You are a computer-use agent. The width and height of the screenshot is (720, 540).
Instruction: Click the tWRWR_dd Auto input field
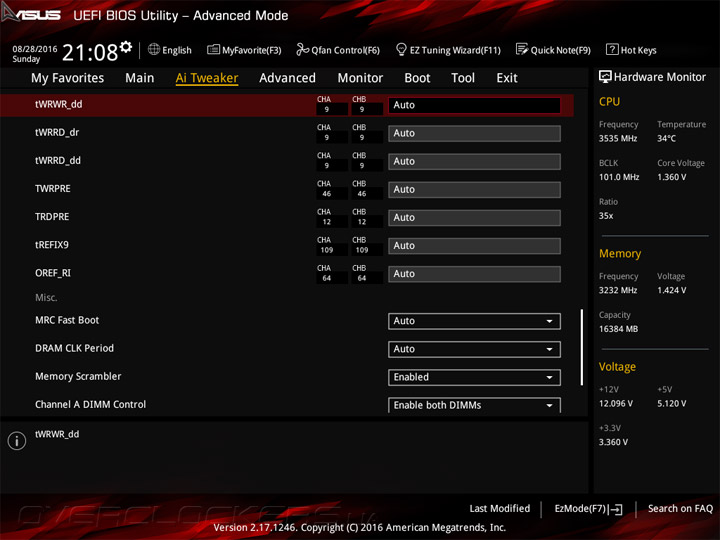(x=474, y=105)
